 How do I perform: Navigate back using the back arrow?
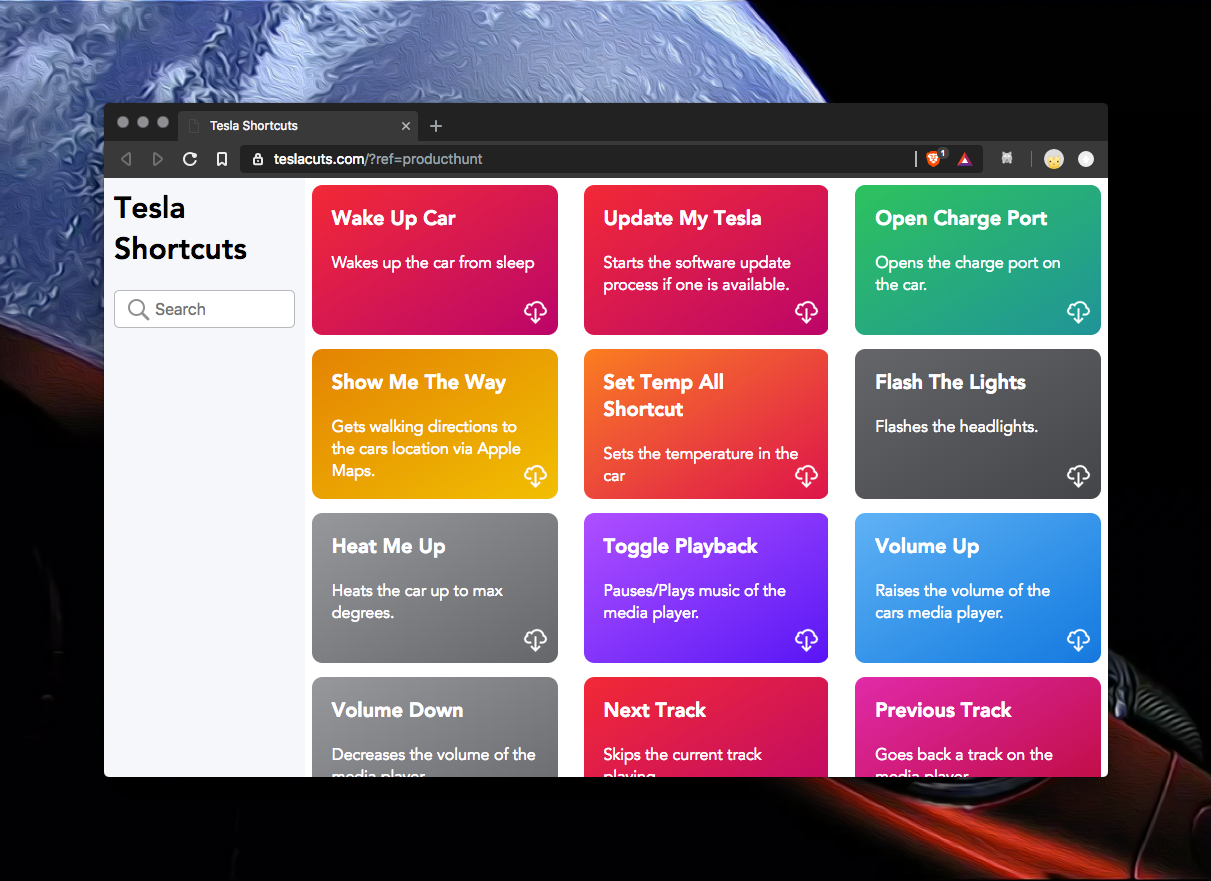[x=126, y=158]
